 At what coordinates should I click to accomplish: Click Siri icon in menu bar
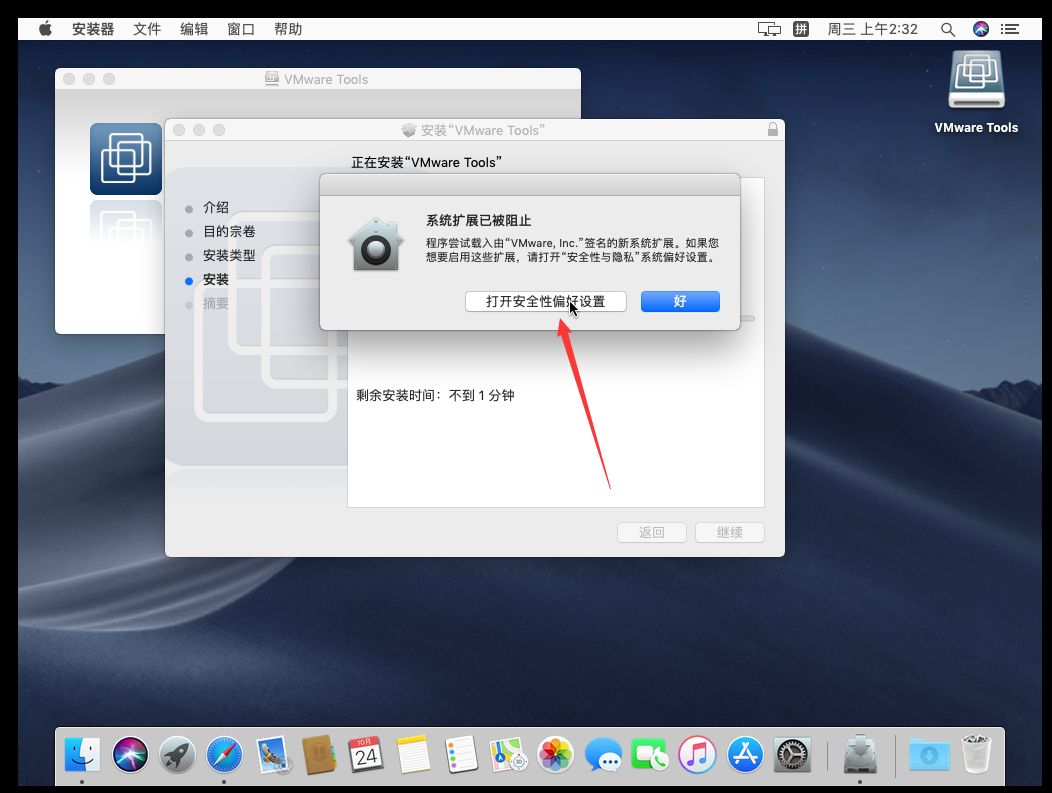(981, 29)
